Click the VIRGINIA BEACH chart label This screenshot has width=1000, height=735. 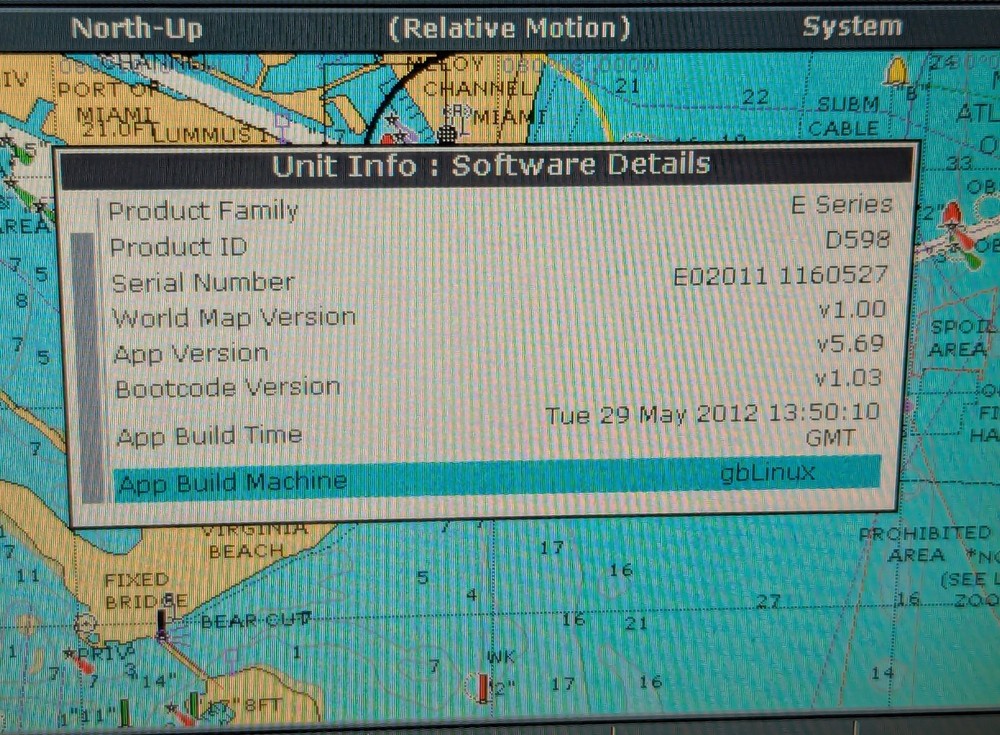coord(255,540)
